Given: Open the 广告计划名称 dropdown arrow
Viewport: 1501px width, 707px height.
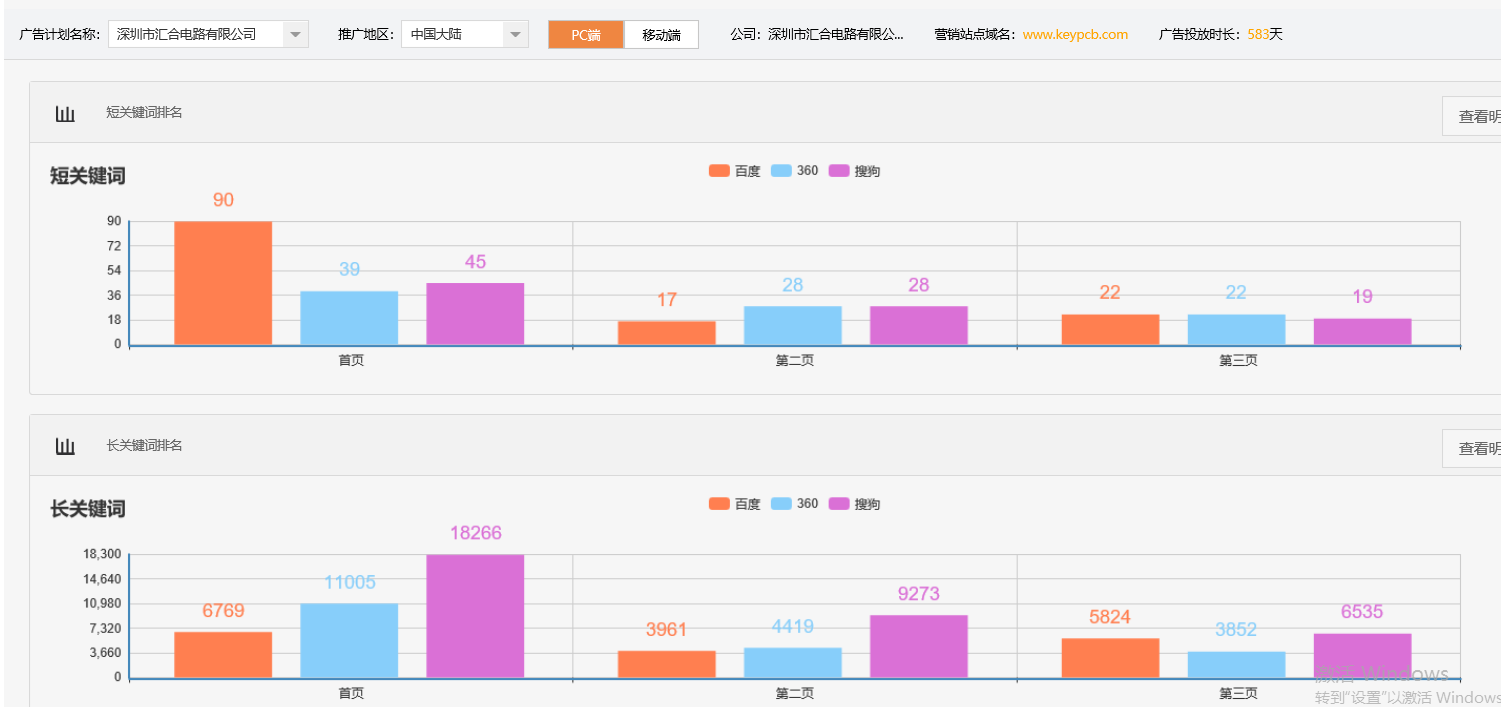Looking at the screenshot, I should point(295,35).
